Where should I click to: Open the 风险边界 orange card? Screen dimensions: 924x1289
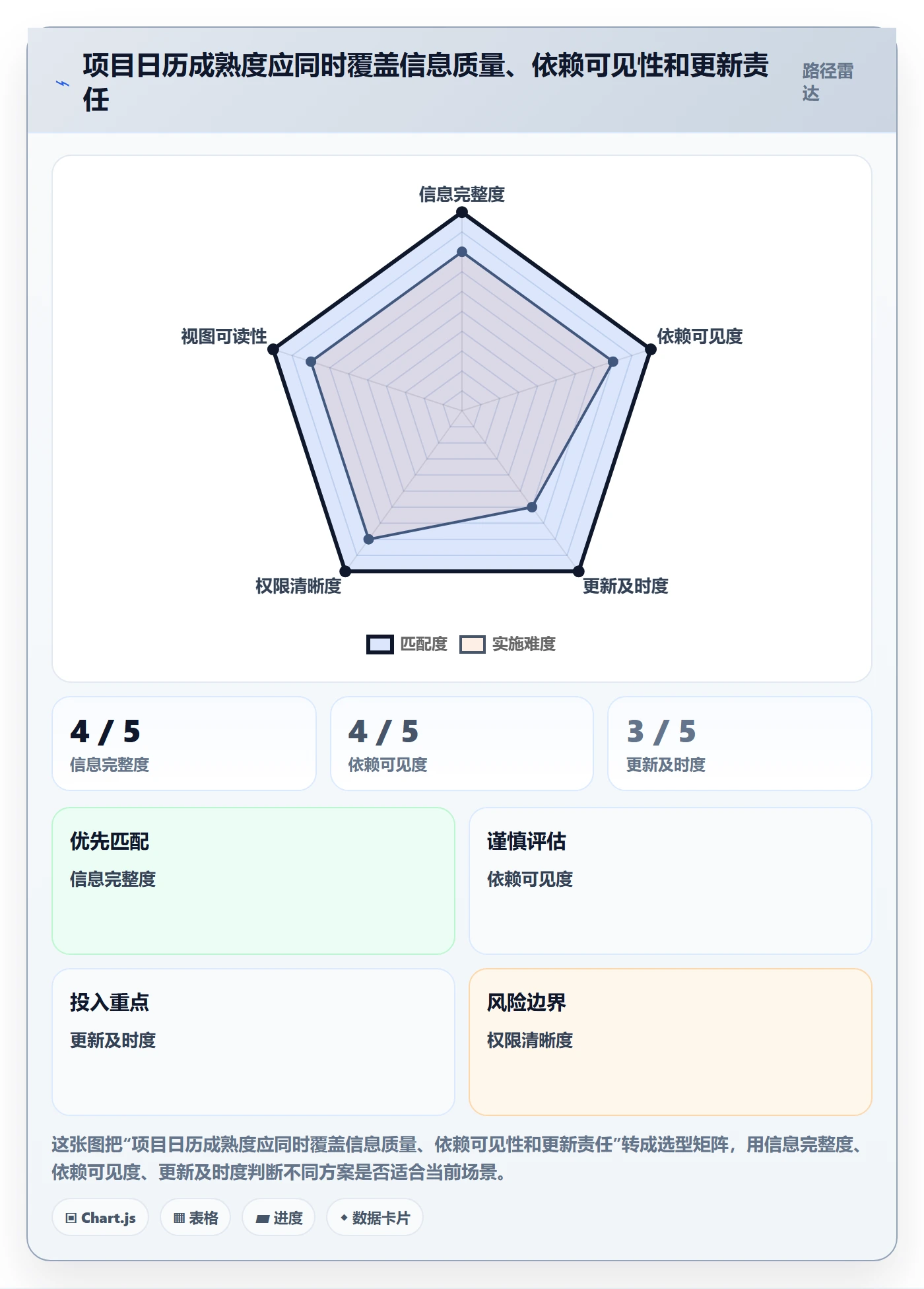click(x=671, y=1042)
